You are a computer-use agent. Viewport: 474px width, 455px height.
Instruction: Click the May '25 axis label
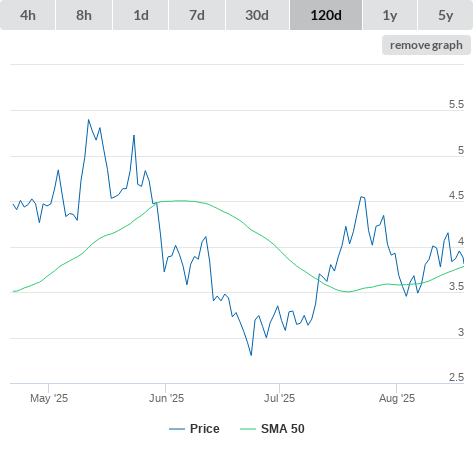(49, 398)
